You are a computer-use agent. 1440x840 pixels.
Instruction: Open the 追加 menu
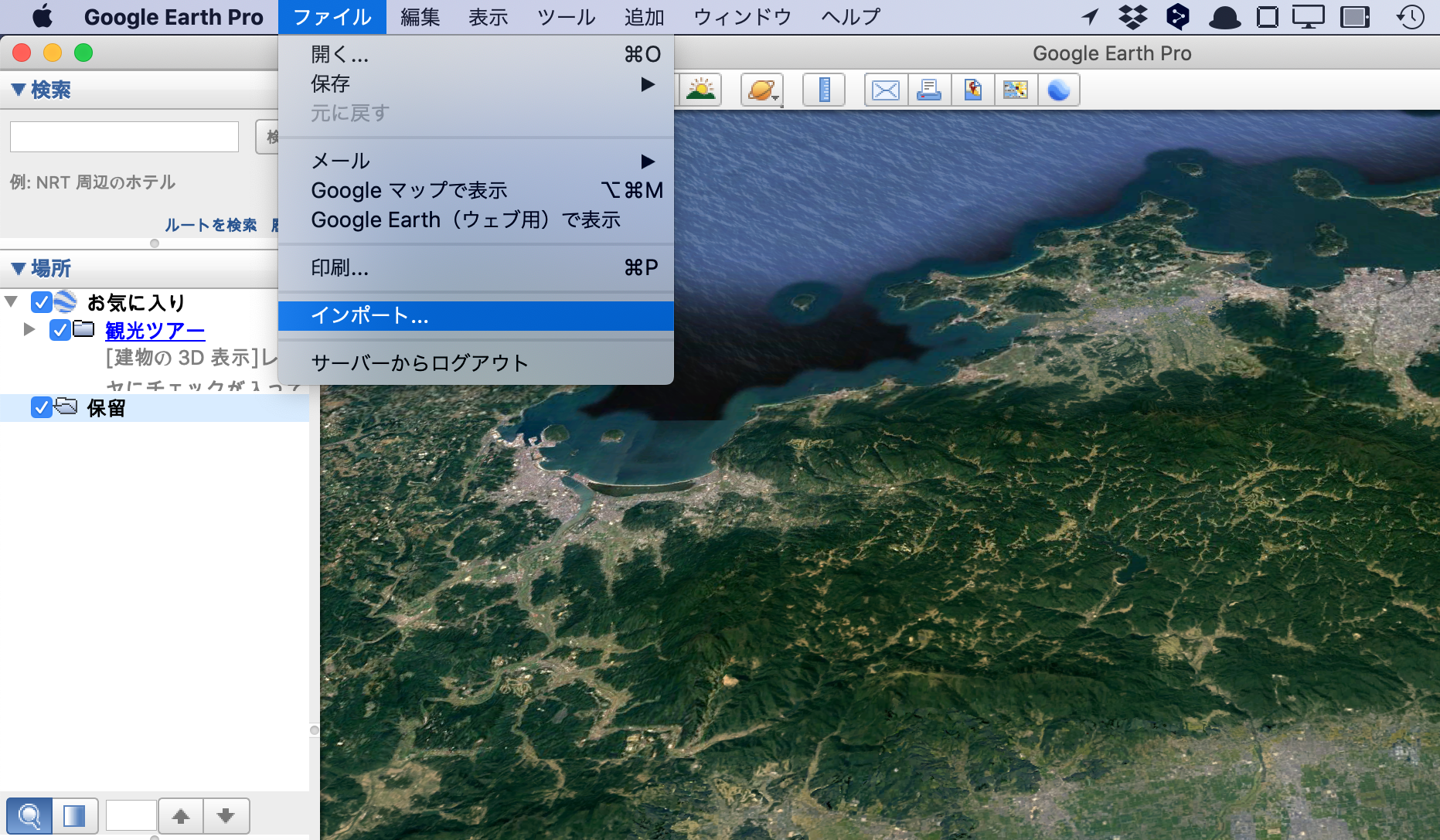[645, 17]
